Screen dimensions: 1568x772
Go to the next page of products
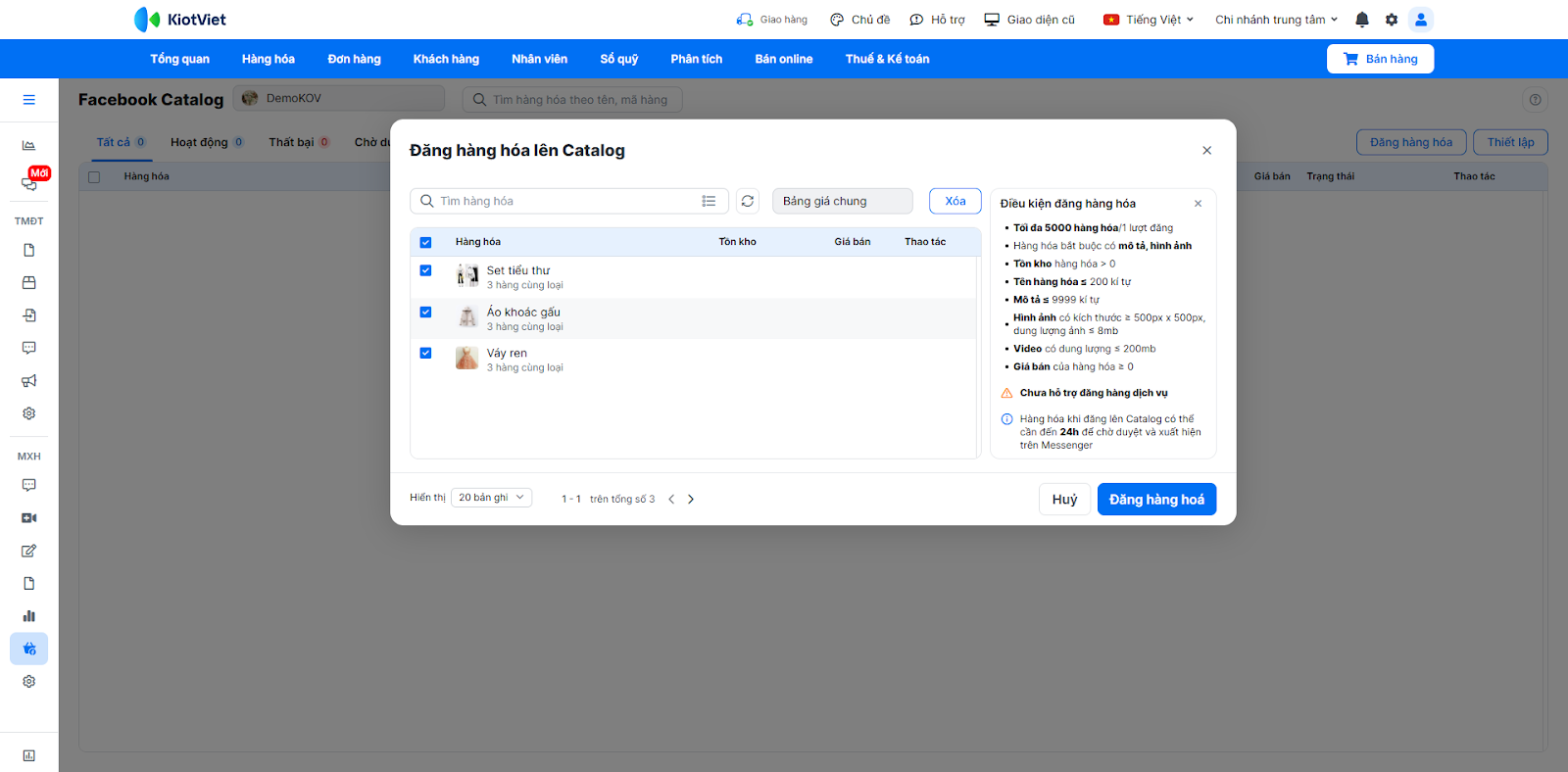click(x=691, y=500)
